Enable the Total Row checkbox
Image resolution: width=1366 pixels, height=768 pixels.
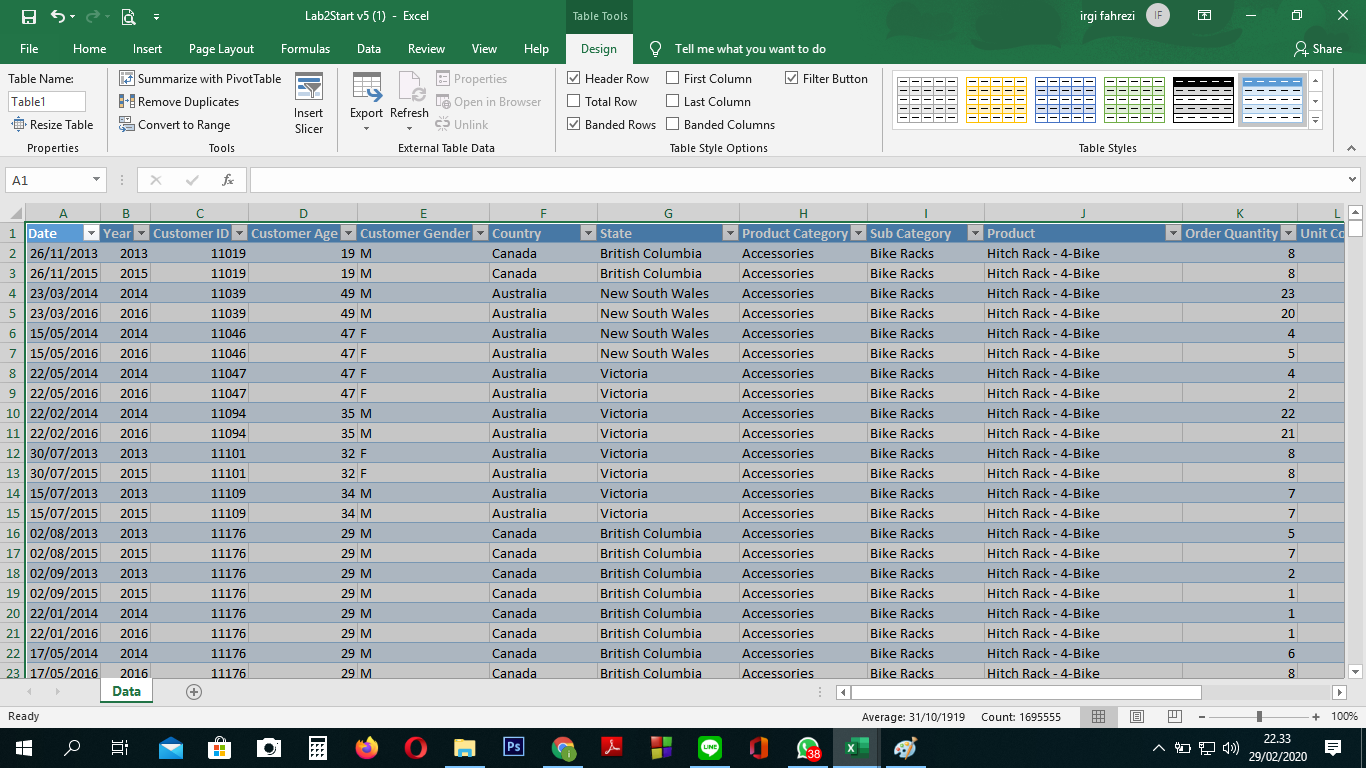(x=574, y=102)
